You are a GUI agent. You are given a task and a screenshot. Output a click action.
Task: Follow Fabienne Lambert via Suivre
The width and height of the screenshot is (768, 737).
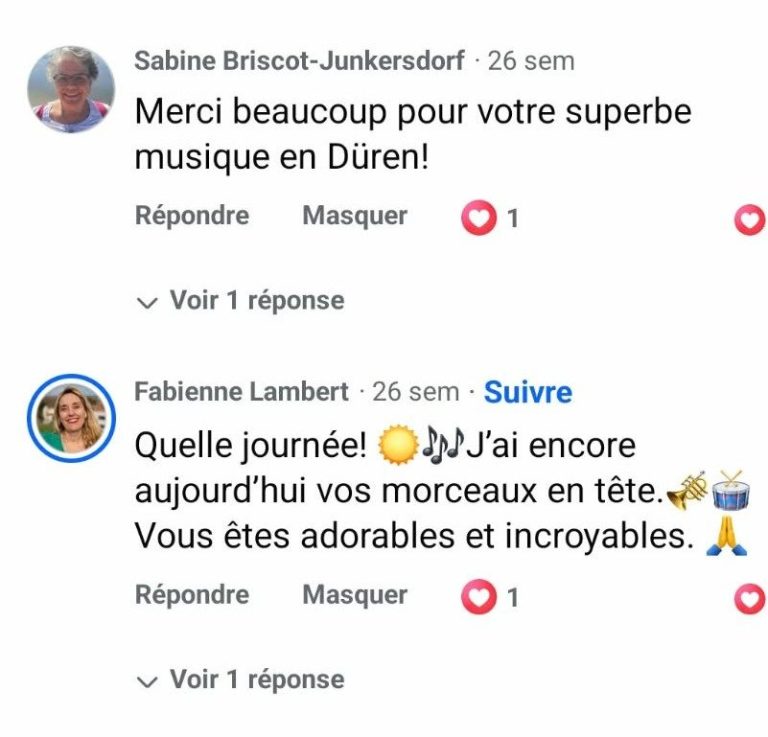pyautogui.click(x=528, y=392)
